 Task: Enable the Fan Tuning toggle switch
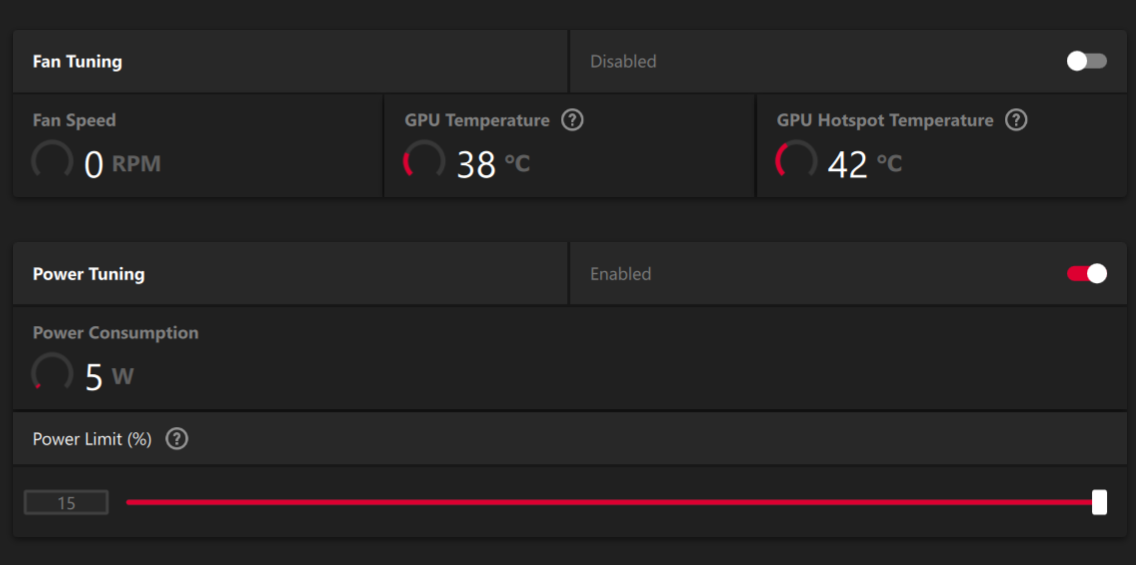[1087, 62]
